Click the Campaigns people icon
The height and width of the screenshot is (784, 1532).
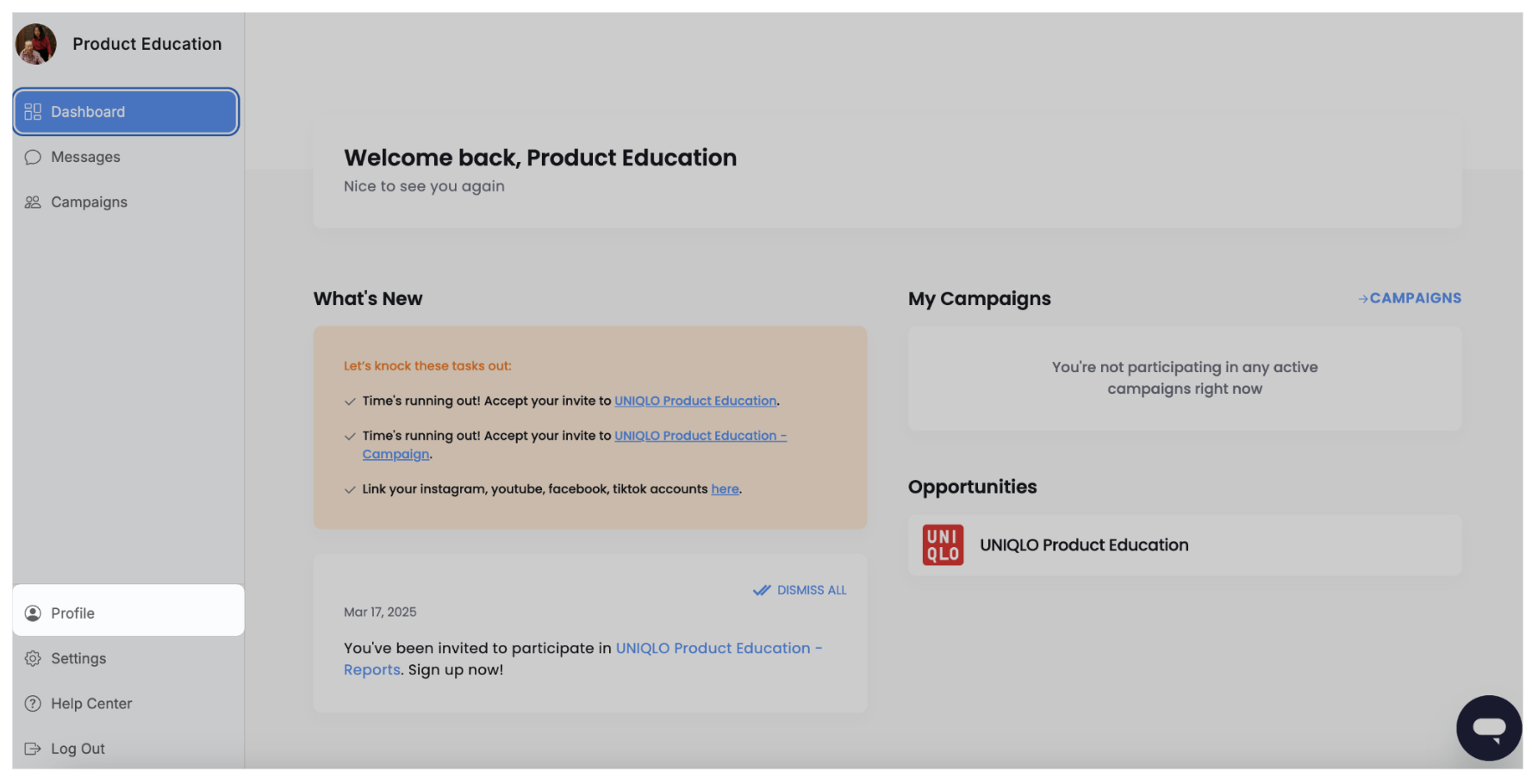(x=33, y=202)
